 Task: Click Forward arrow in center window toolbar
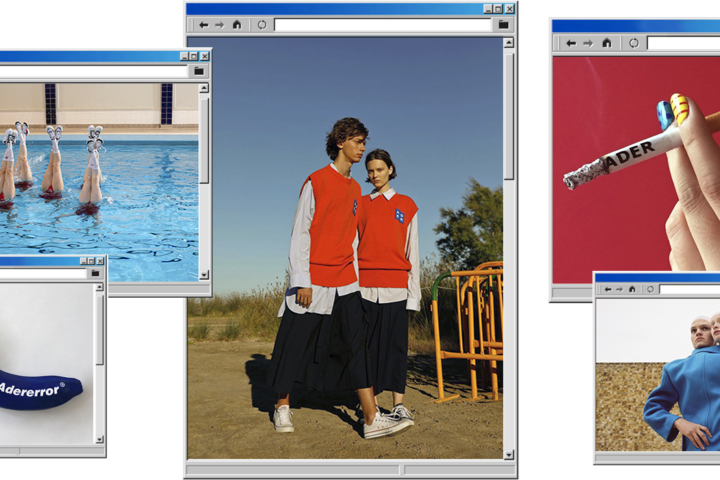coord(220,25)
